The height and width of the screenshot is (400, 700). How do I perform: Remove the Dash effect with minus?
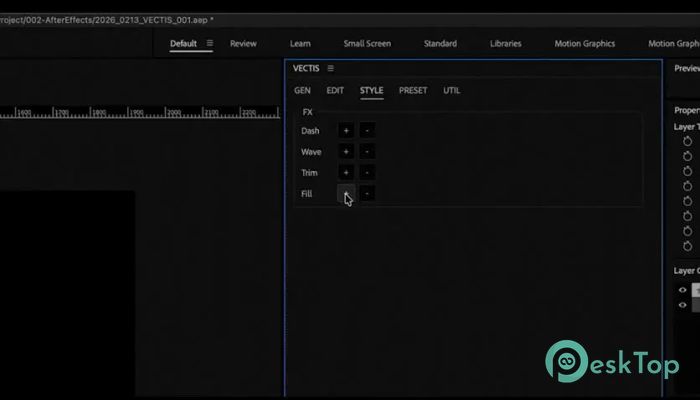pos(367,130)
